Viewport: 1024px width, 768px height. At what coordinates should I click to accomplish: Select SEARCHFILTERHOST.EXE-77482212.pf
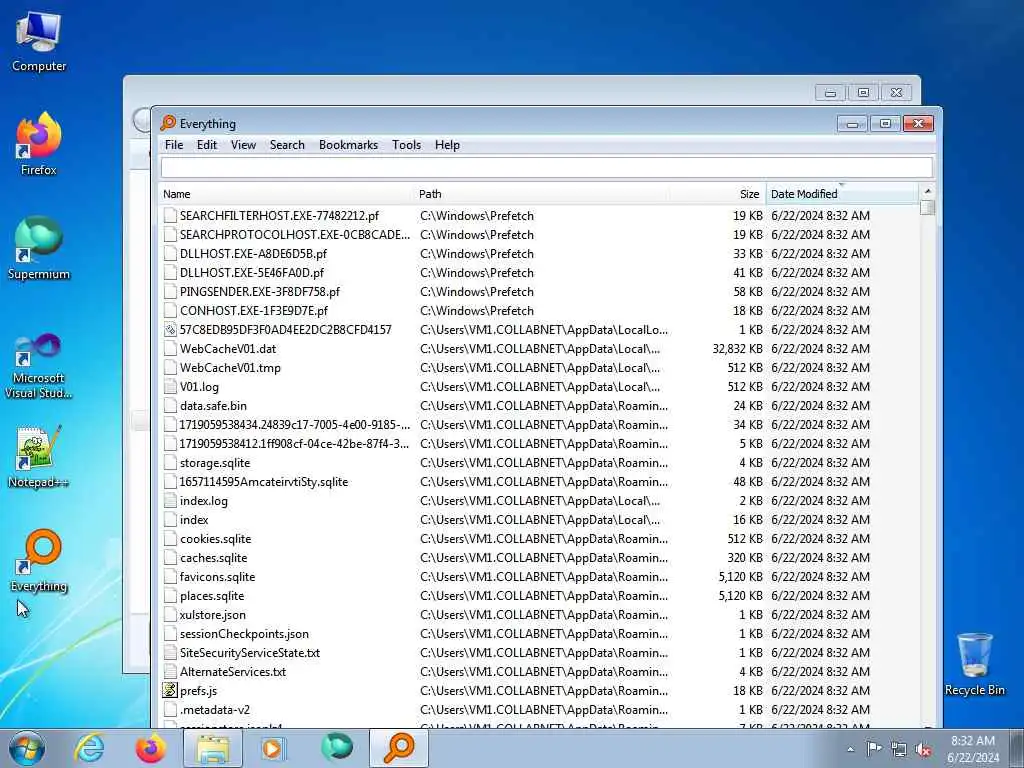click(280, 216)
